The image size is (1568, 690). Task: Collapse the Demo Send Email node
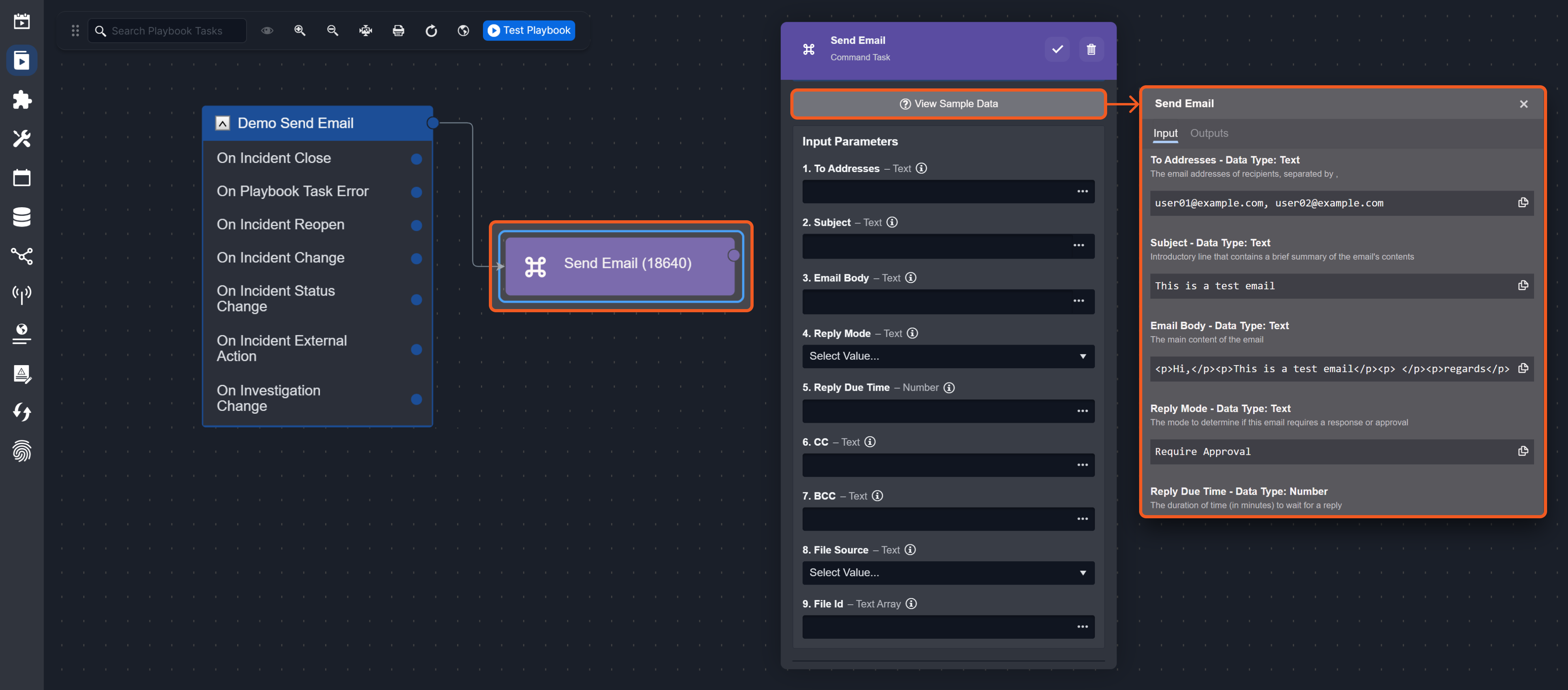tap(223, 123)
